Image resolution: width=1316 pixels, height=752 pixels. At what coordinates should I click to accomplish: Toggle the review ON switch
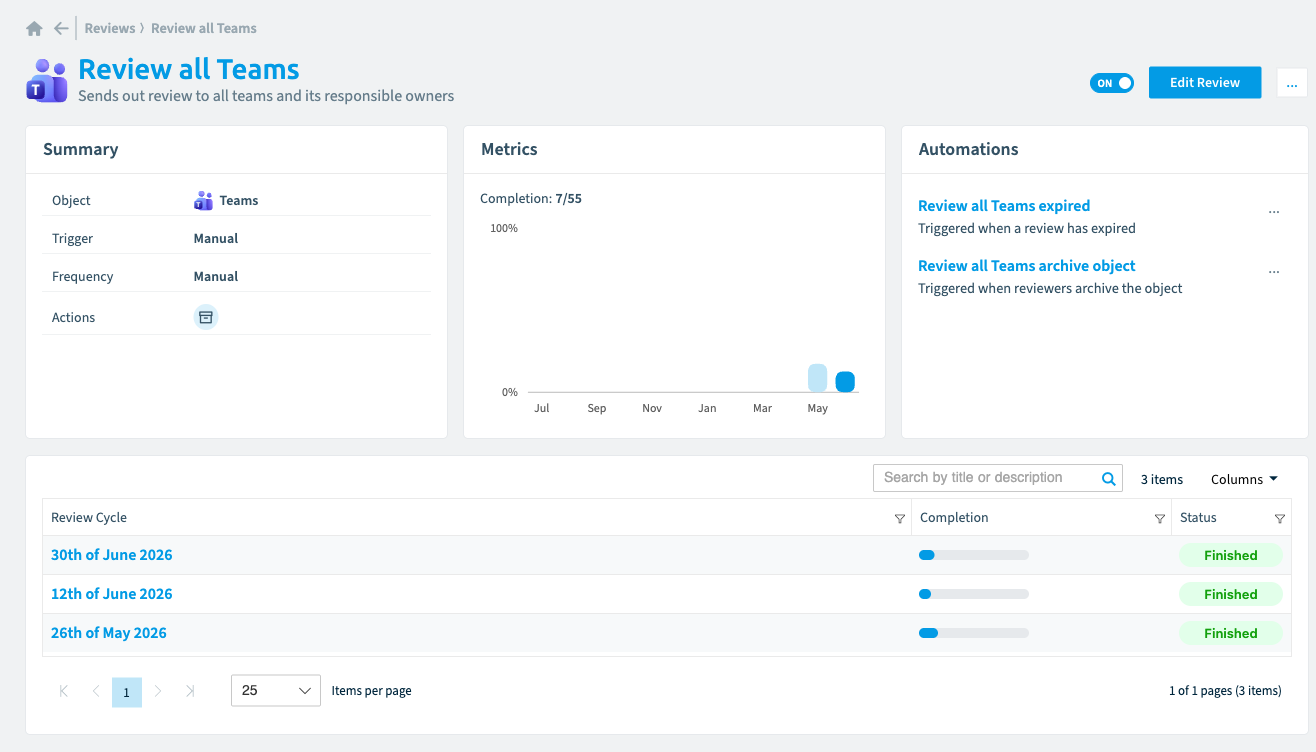[x=1112, y=83]
